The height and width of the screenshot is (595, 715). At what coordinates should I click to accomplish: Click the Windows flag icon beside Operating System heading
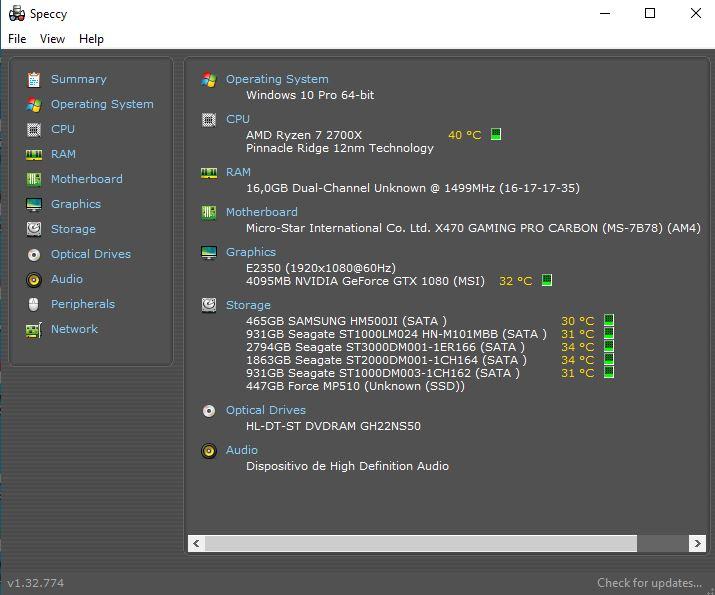click(209, 80)
